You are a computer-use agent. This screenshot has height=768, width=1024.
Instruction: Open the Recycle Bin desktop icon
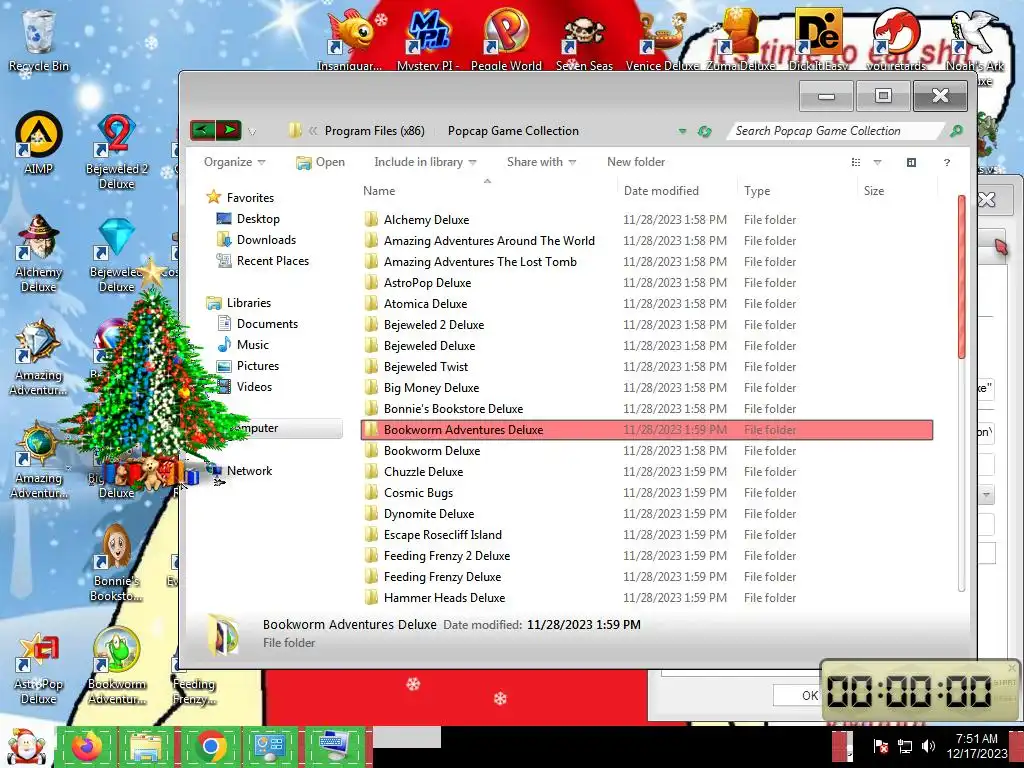tap(38, 40)
